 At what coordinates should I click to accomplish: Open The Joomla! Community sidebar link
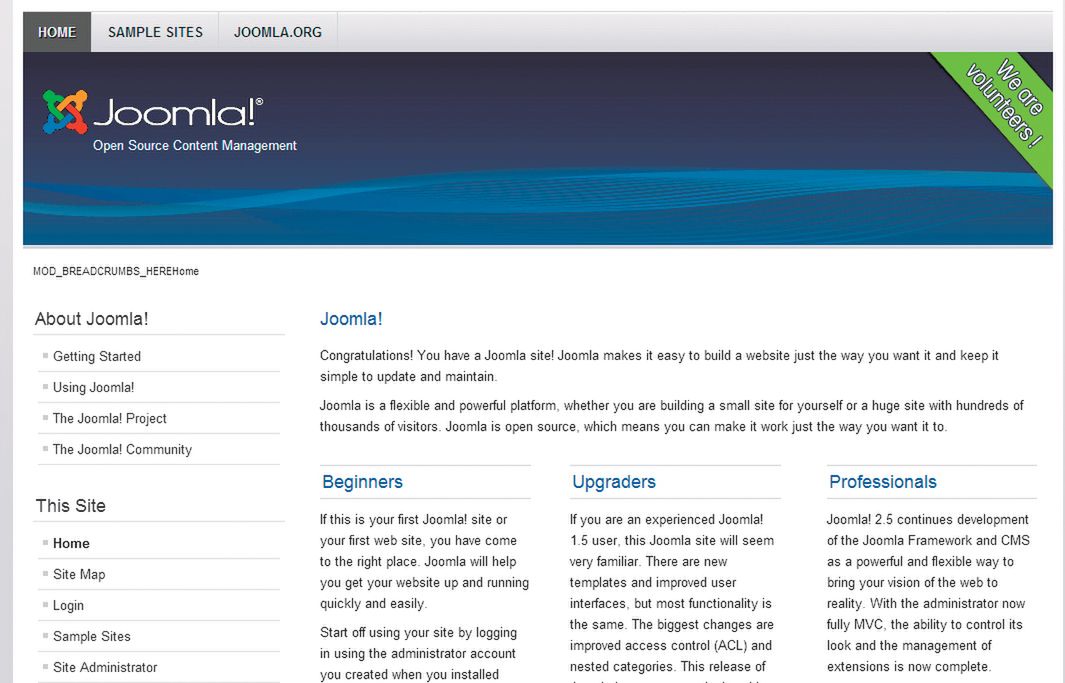(x=122, y=449)
